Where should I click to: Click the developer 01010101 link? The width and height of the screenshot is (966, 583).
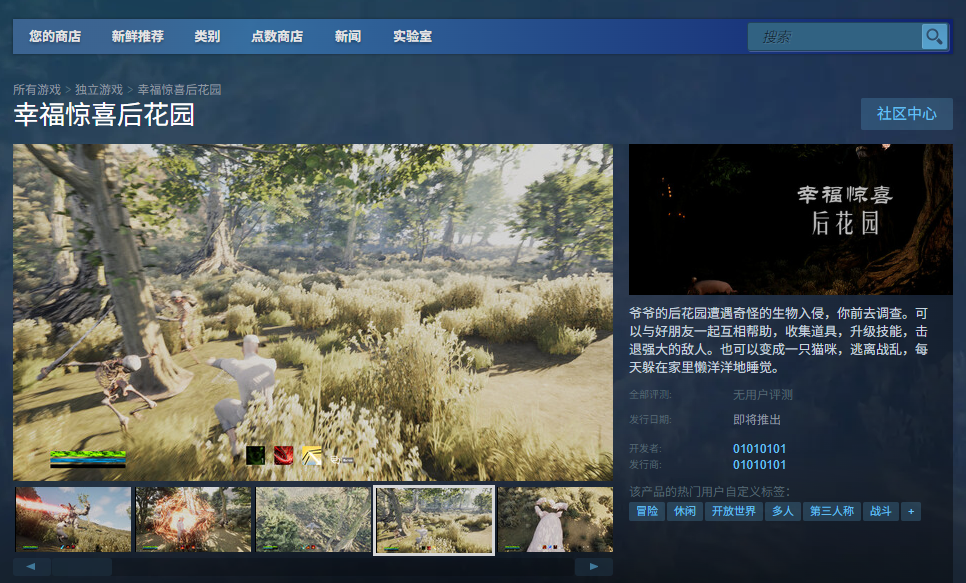pos(759,449)
